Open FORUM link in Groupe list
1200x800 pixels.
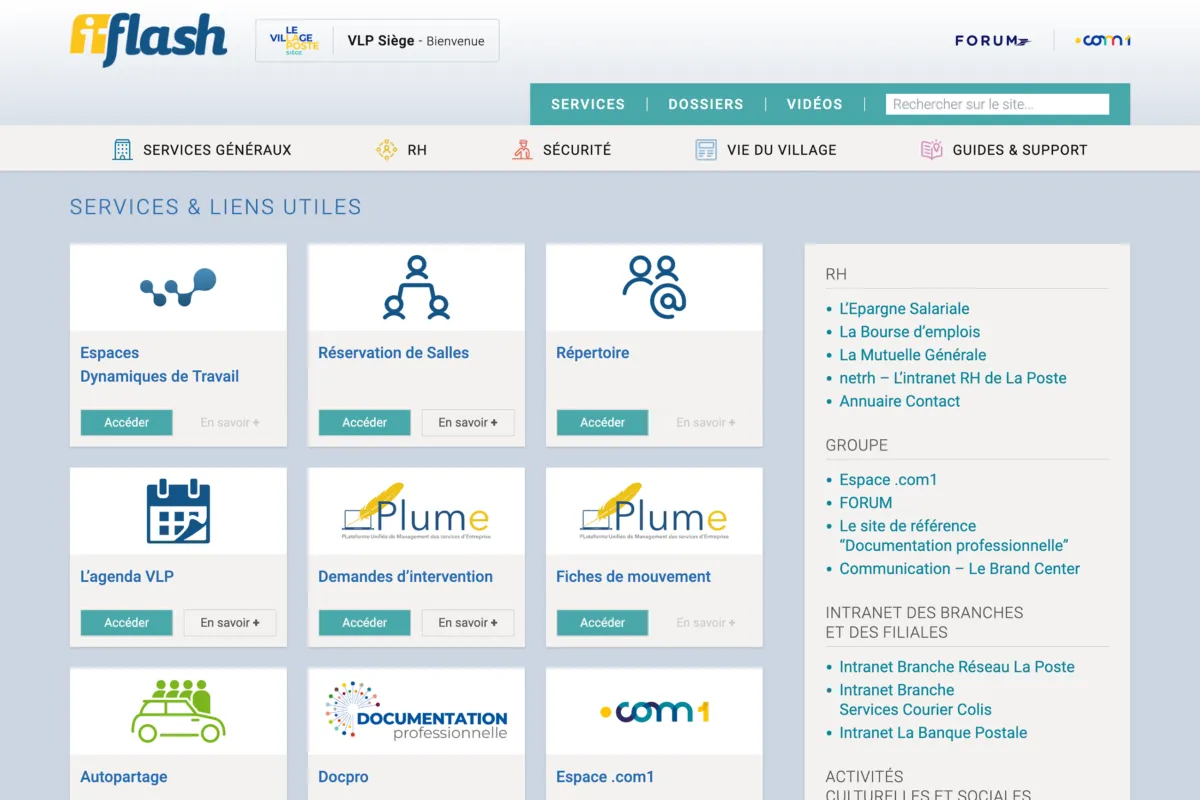865,503
